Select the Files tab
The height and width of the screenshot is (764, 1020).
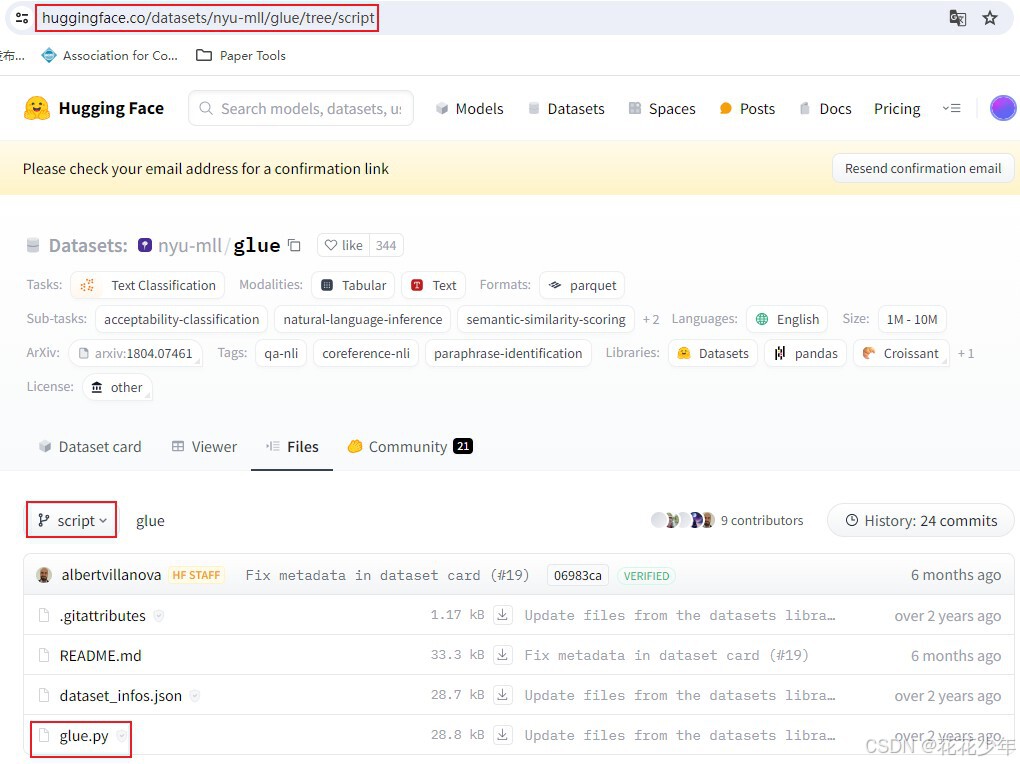(292, 446)
